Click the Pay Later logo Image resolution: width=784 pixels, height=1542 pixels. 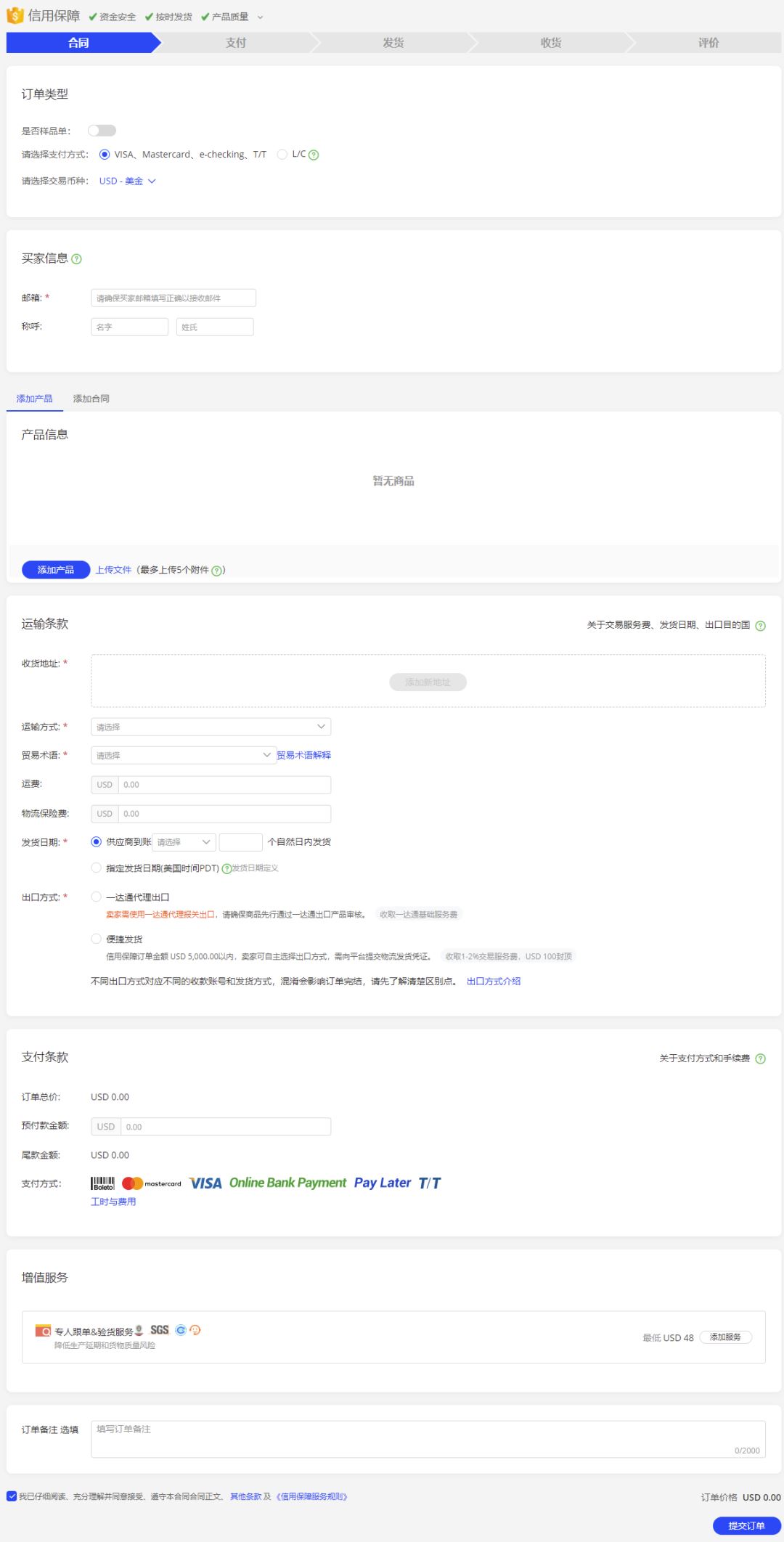(383, 1183)
